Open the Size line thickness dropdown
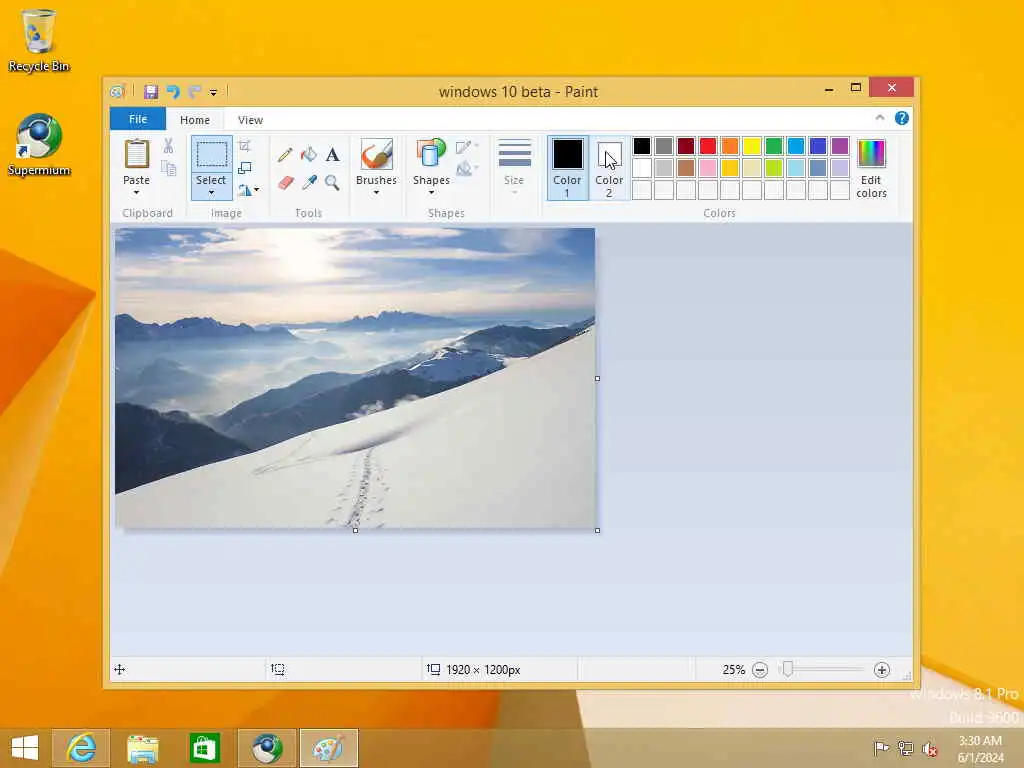This screenshot has height=768, width=1024. [x=514, y=168]
